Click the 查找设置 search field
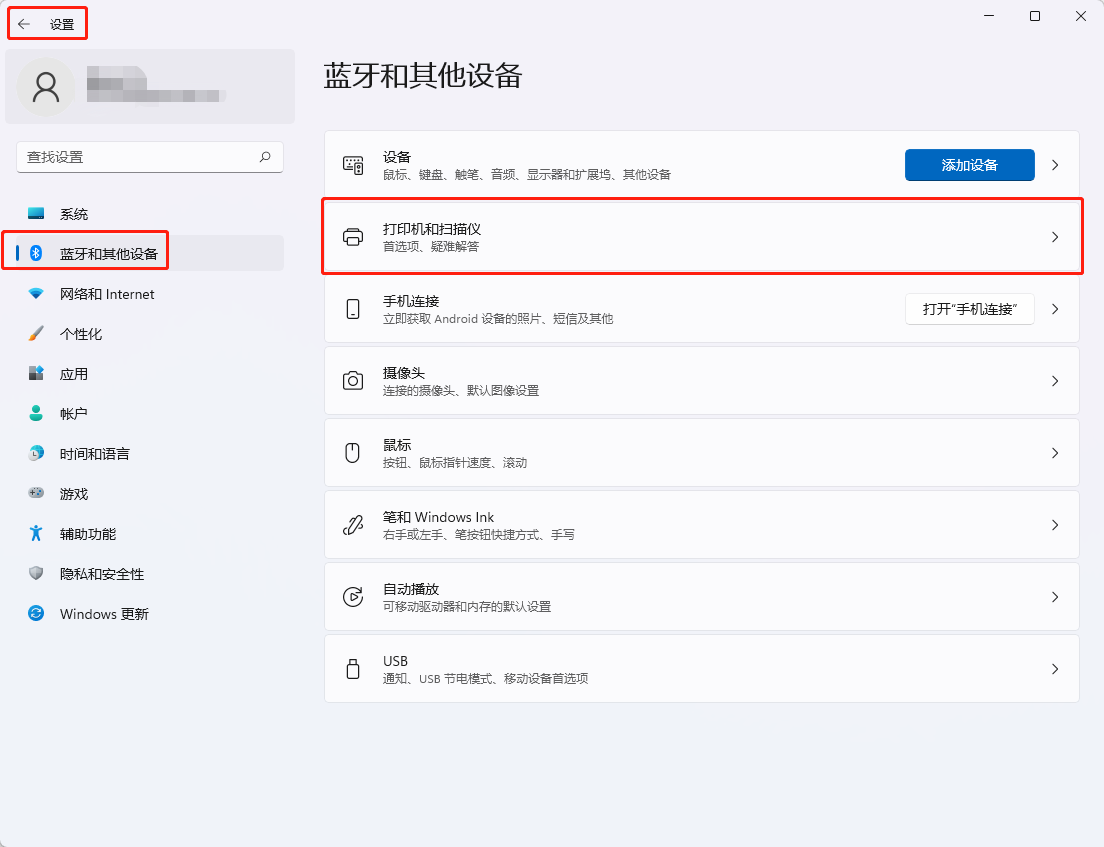 pyautogui.click(x=150, y=157)
